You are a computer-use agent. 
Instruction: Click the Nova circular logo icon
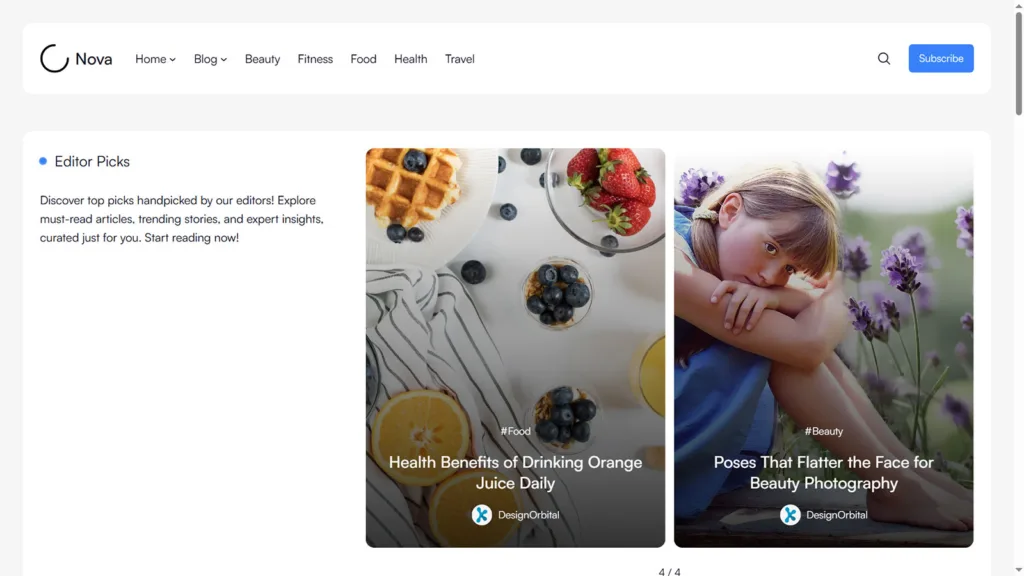(54, 59)
